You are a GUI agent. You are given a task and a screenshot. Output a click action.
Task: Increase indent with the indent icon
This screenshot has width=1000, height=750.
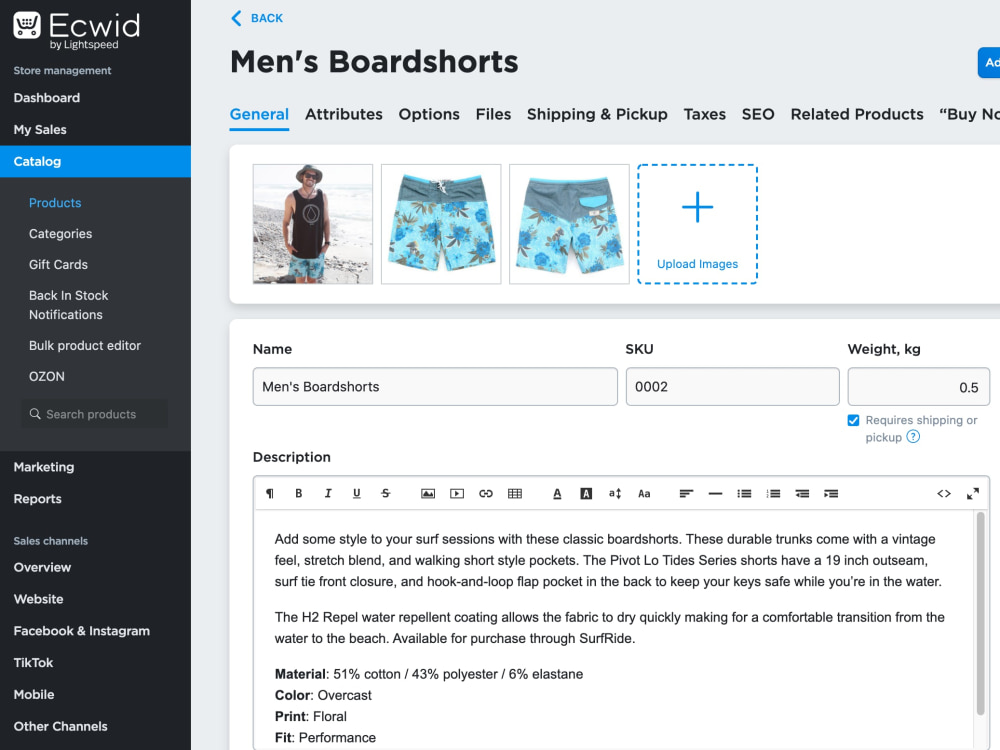831,494
